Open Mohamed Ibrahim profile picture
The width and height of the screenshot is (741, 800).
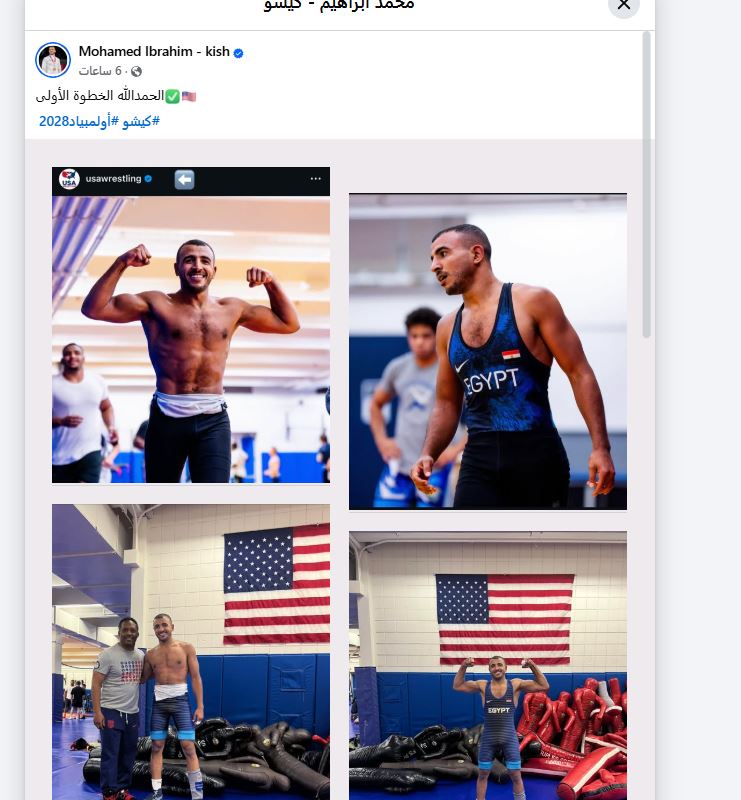[53, 60]
